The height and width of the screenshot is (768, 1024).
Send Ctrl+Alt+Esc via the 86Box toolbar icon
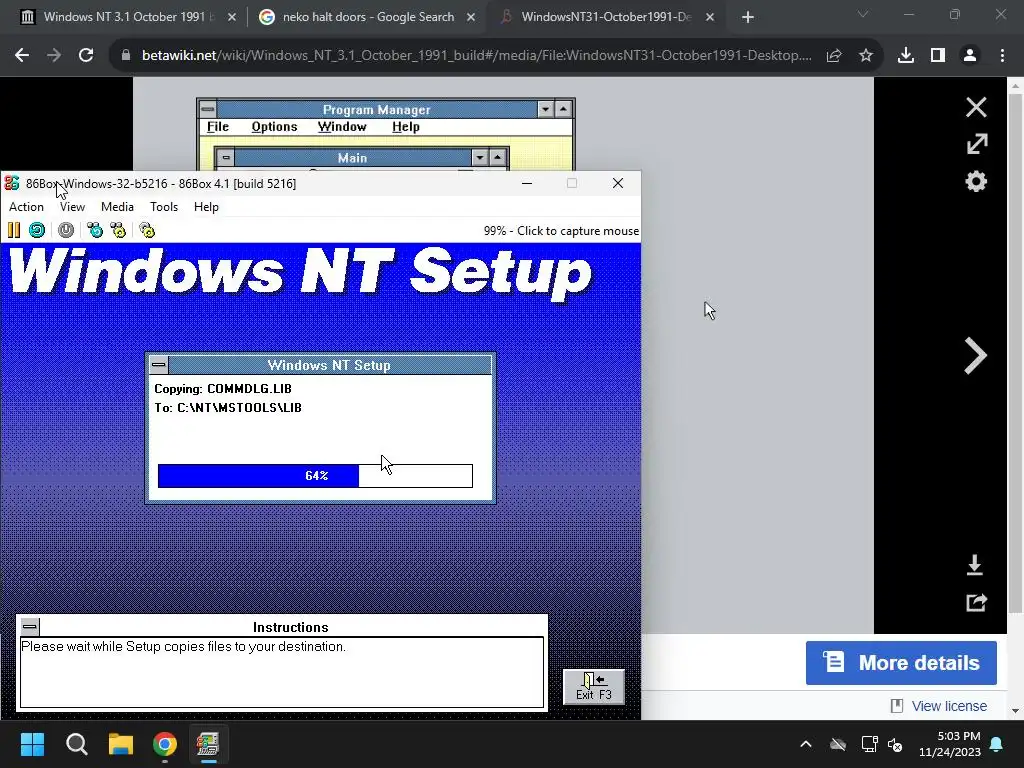click(x=118, y=230)
